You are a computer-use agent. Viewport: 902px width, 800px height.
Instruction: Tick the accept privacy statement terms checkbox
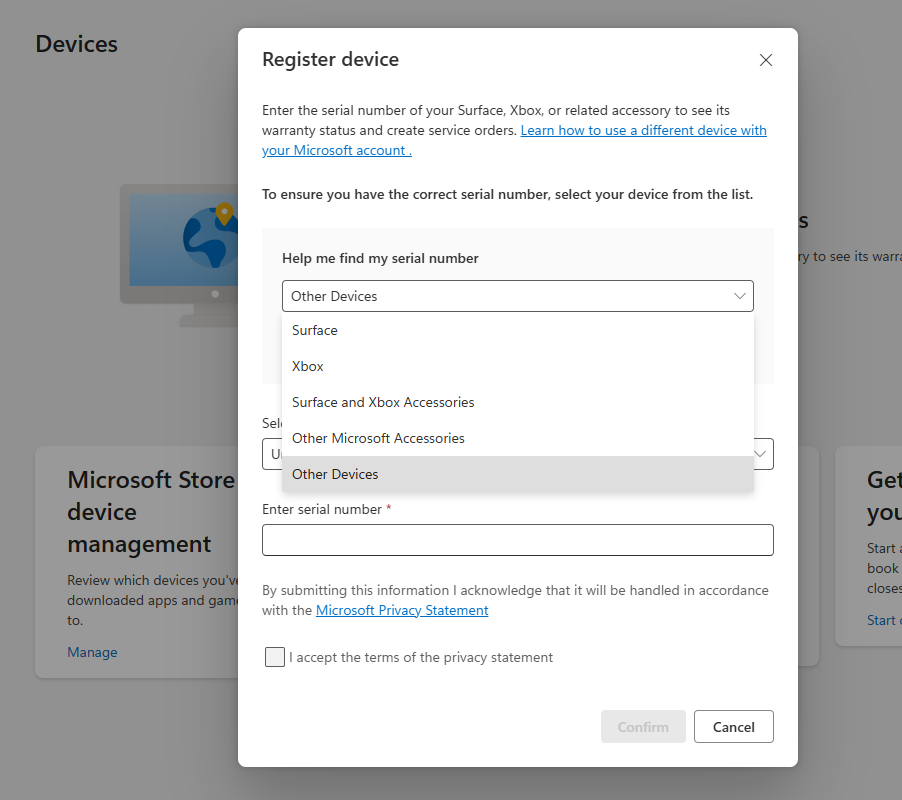274,657
